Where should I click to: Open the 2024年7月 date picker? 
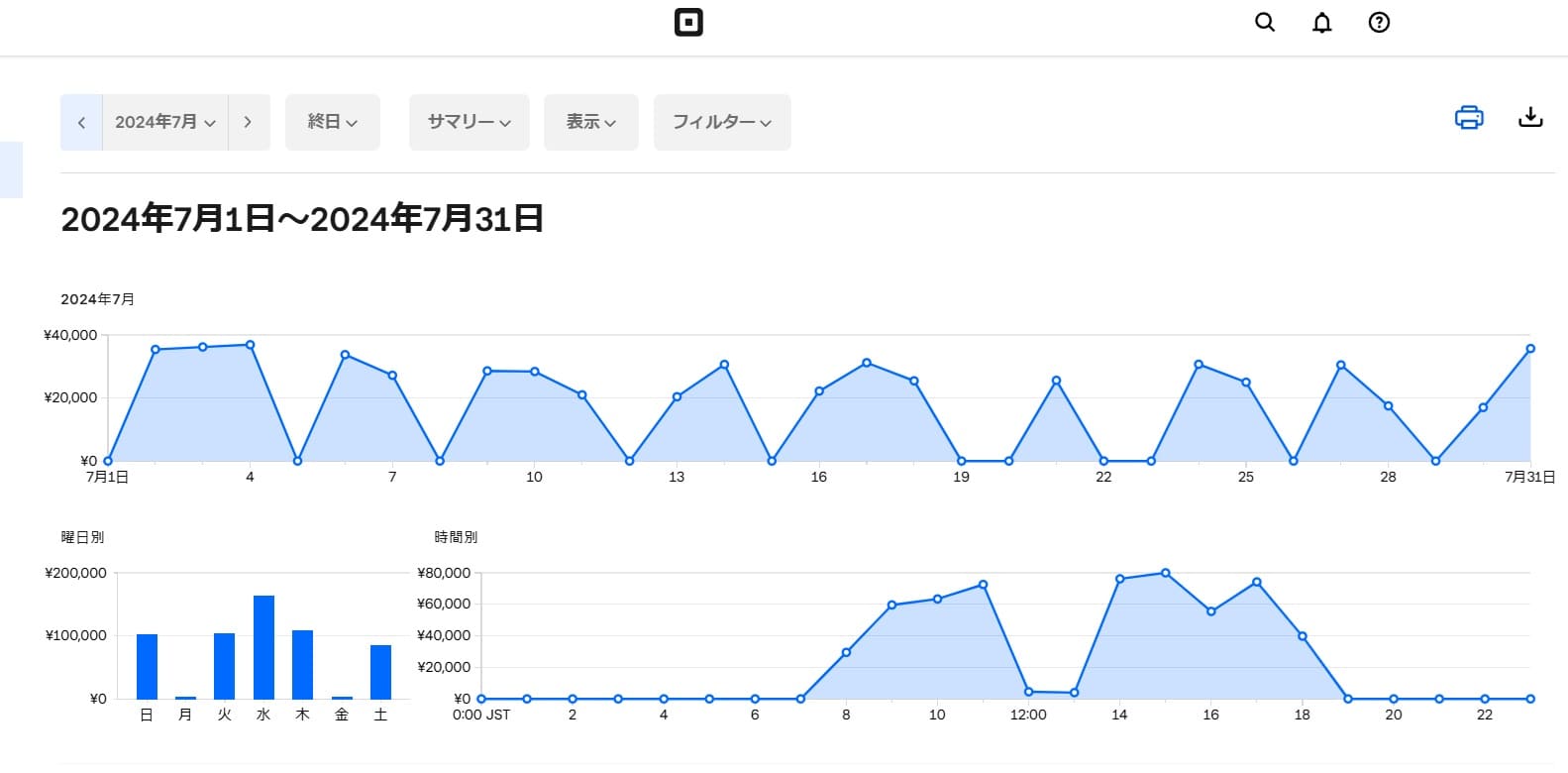click(x=165, y=122)
